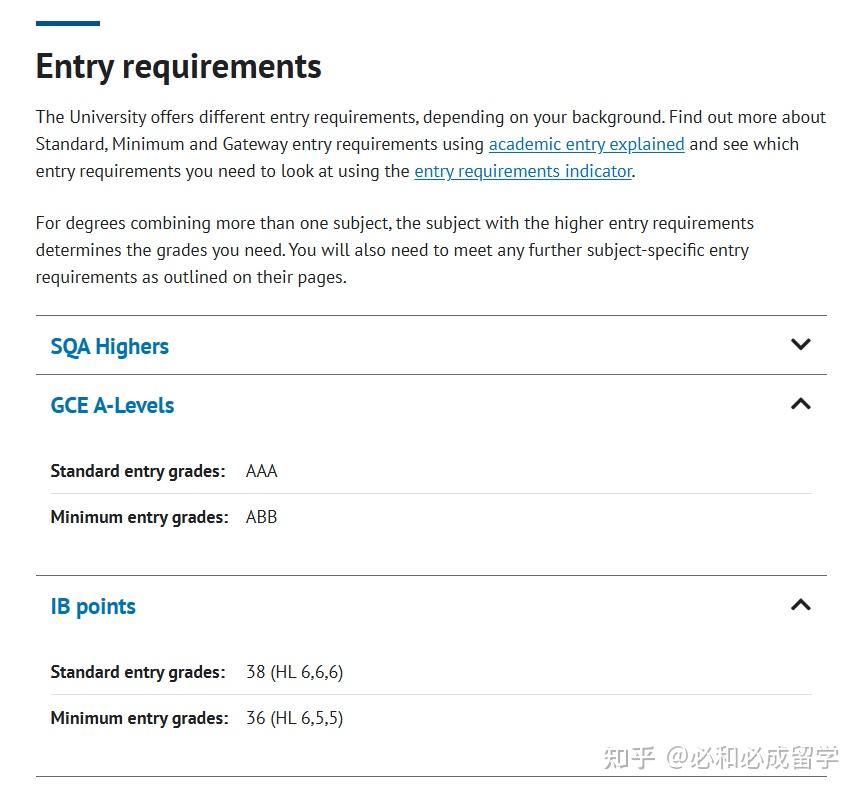
Task: Click Standard entry grades label under GCE A-Levels
Action: (138, 471)
